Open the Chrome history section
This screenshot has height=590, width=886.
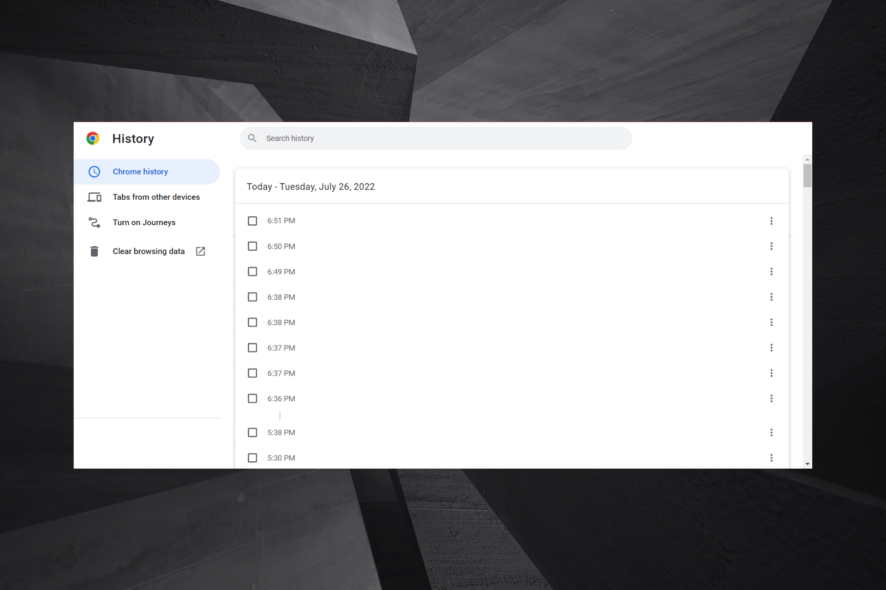pyautogui.click(x=147, y=171)
